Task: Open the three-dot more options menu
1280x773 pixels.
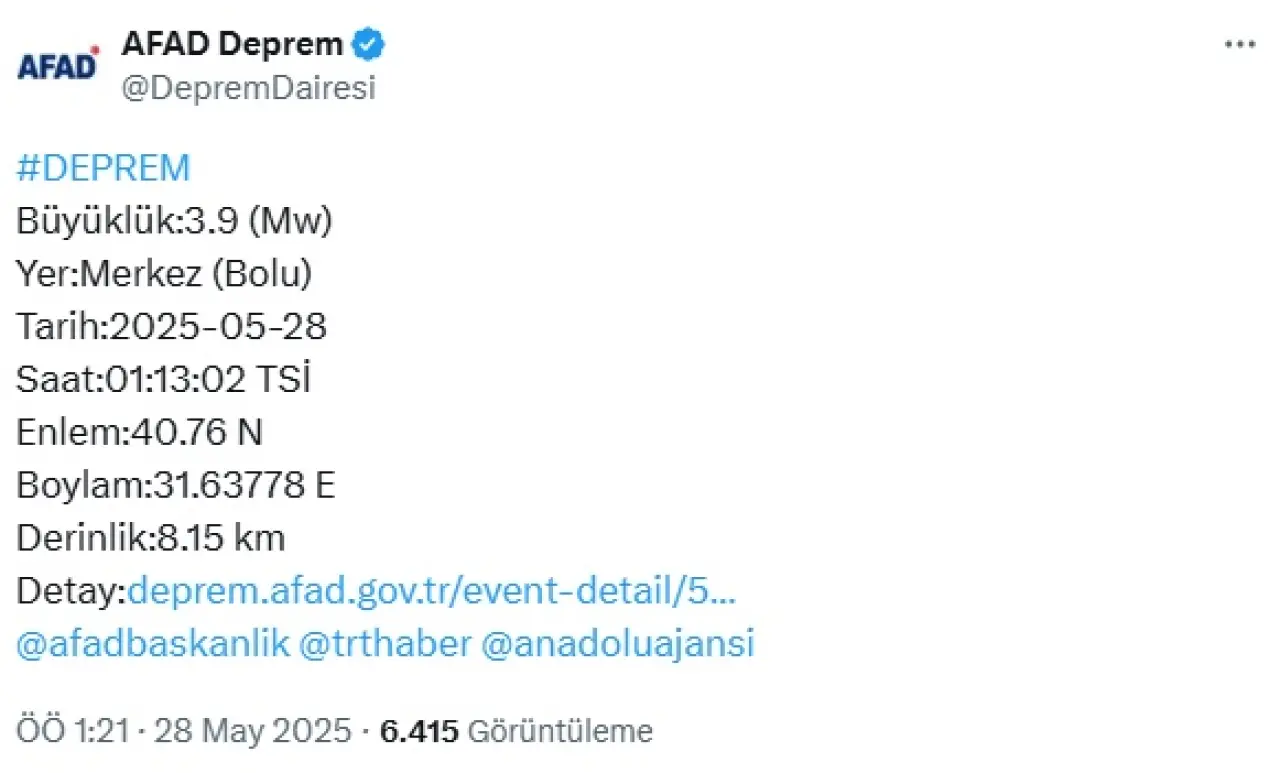Action: point(1240,45)
